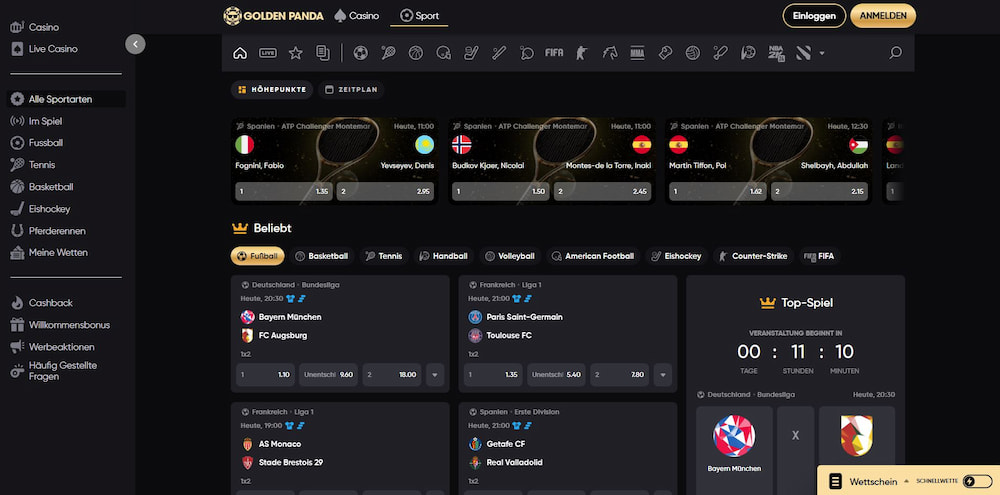This screenshot has height=495, width=1000.
Task: Open the sportsbook home icon
Action: pos(240,53)
